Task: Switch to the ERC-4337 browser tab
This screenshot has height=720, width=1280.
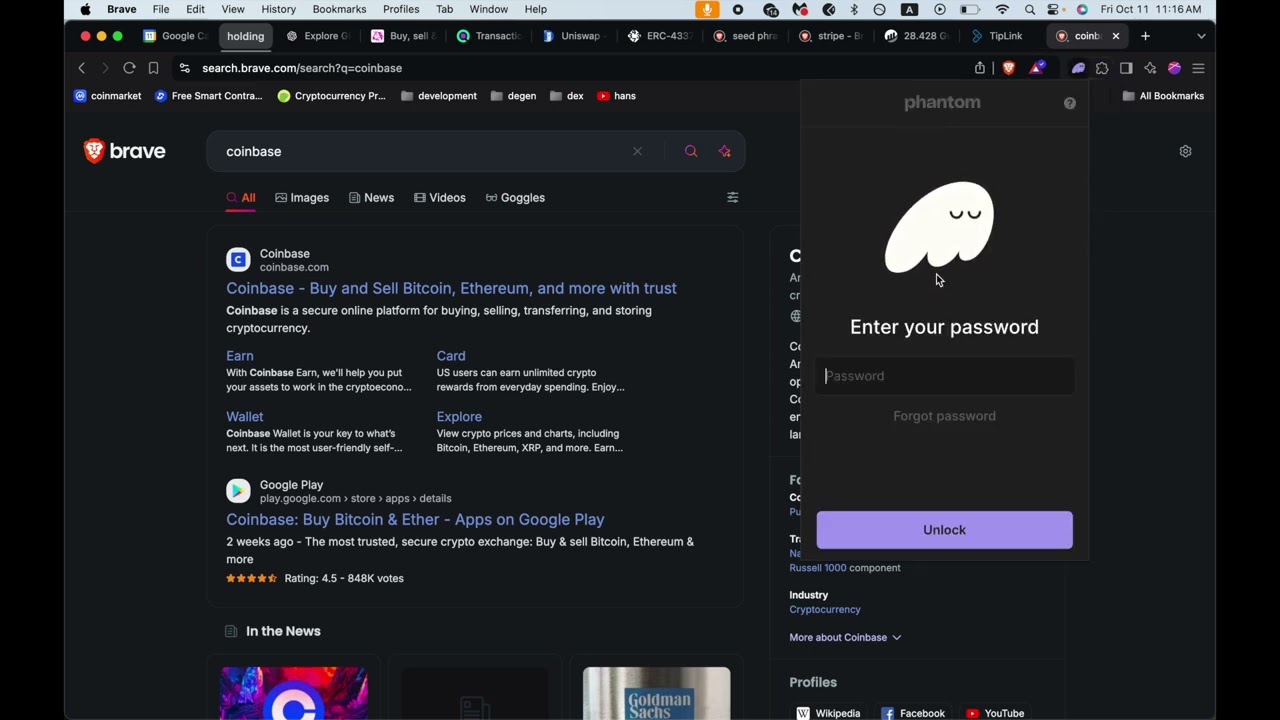Action: point(659,36)
